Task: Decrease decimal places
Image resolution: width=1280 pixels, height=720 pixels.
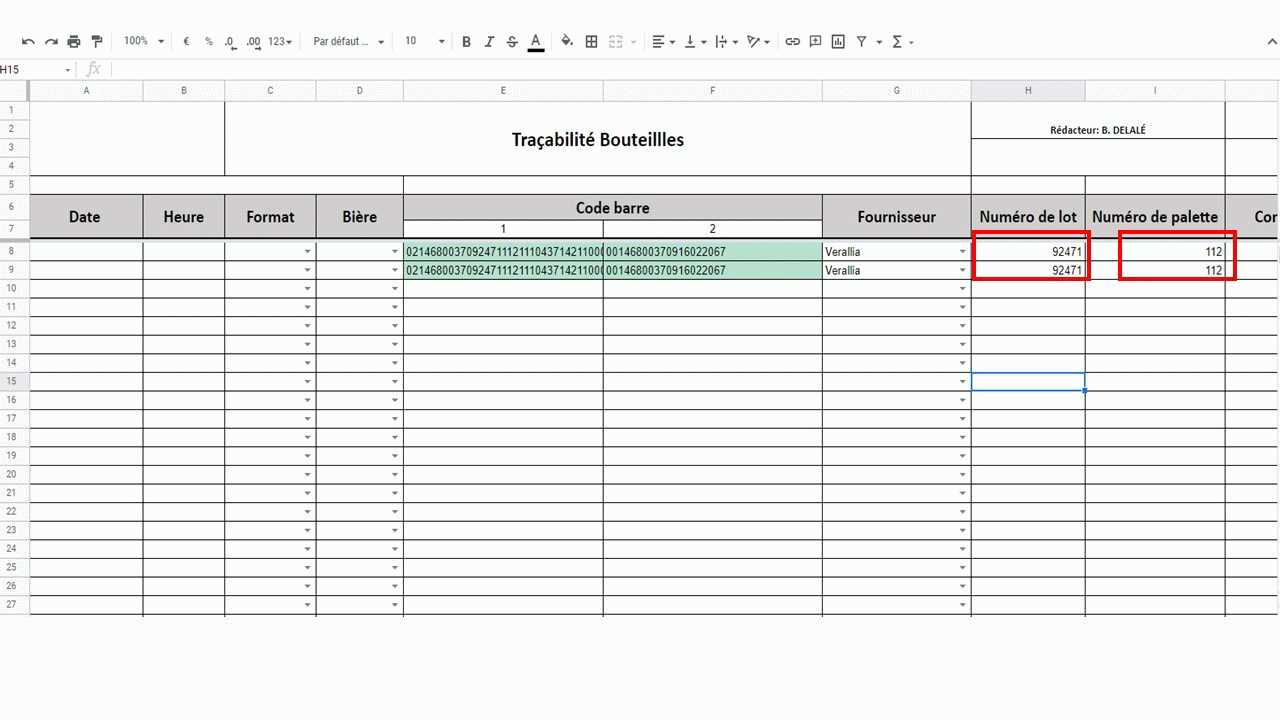Action: pos(231,42)
